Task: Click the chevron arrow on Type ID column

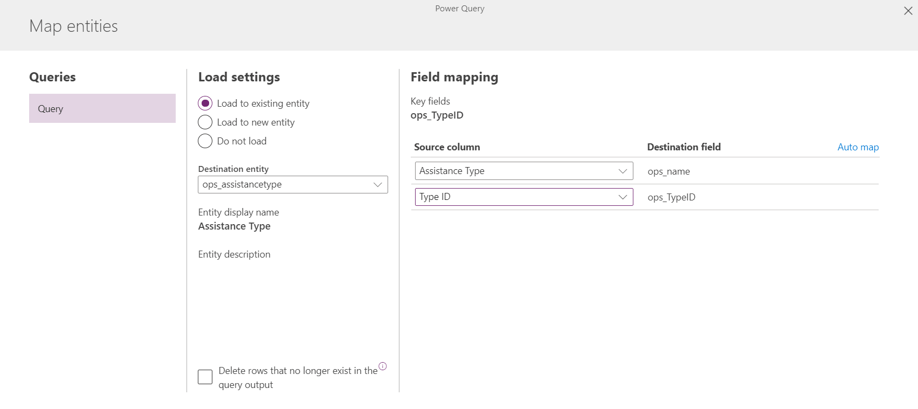Action: [622, 197]
